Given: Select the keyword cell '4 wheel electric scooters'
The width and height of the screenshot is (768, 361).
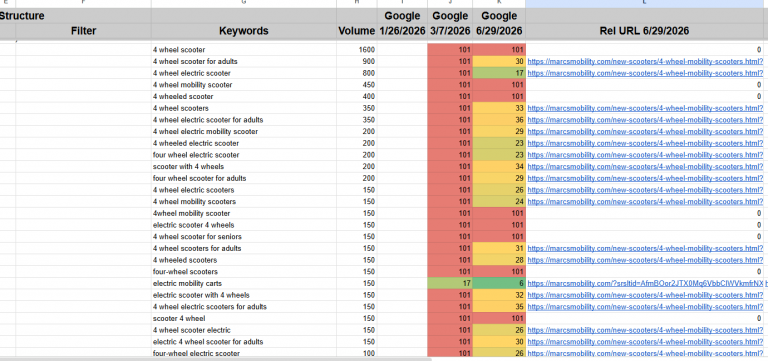Looking at the screenshot, I should point(243,190).
